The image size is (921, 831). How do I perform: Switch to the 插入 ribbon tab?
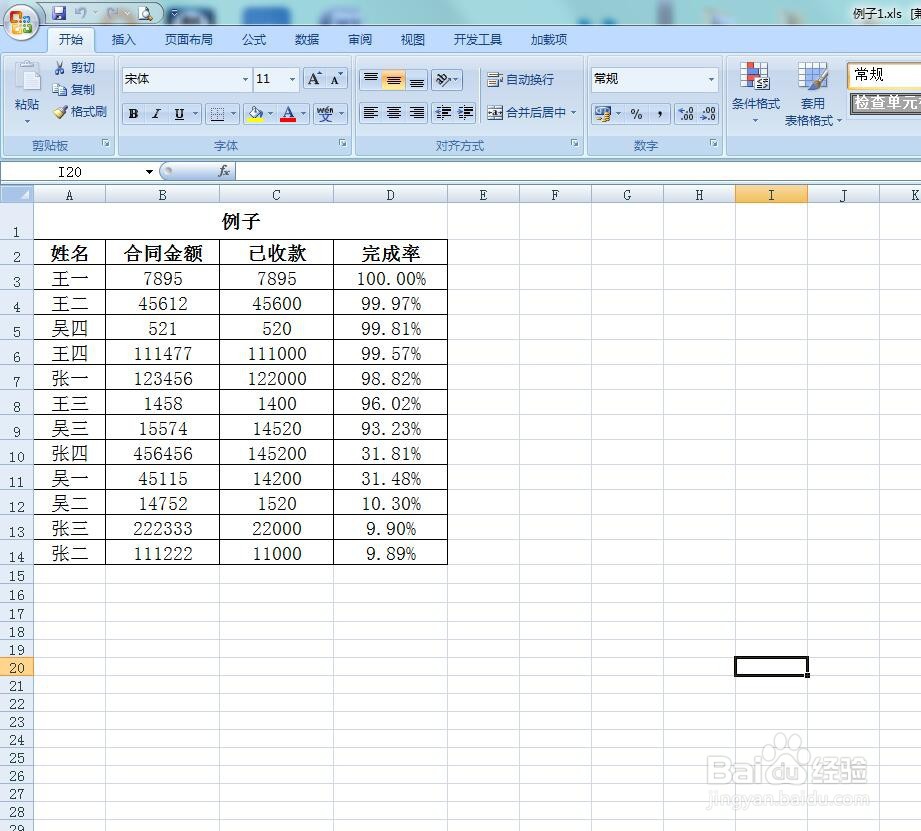click(124, 39)
